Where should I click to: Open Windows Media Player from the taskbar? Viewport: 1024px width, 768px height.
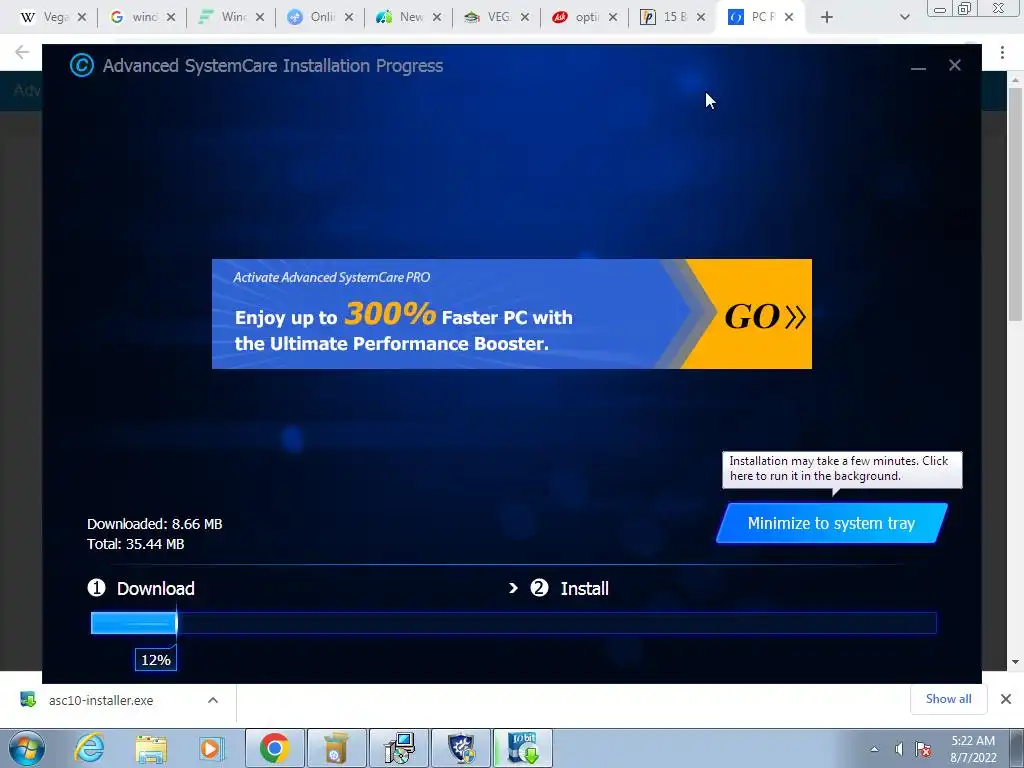(212, 748)
